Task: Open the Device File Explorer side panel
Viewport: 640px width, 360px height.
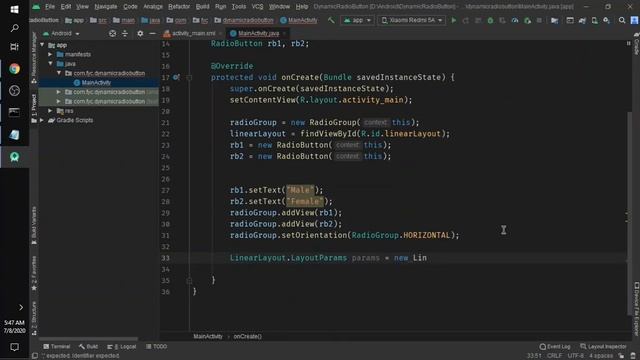Action: point(636,309)
